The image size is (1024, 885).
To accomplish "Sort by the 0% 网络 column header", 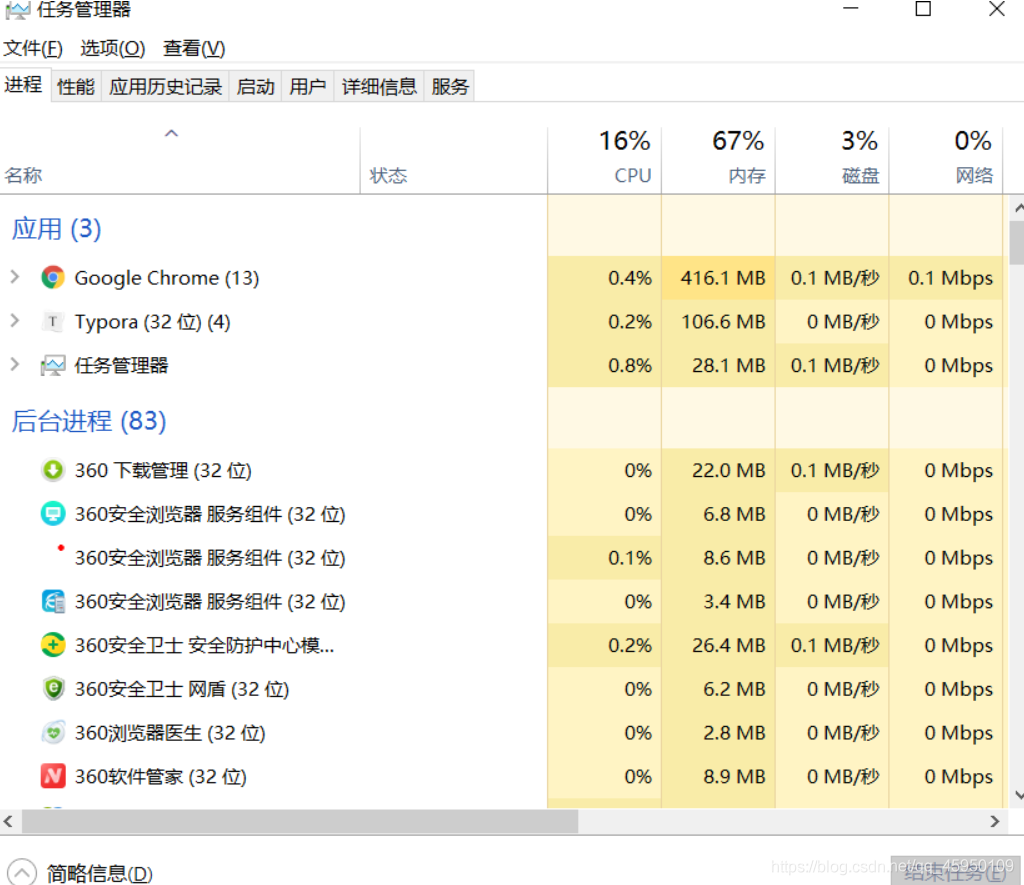I will coord(945,161).
